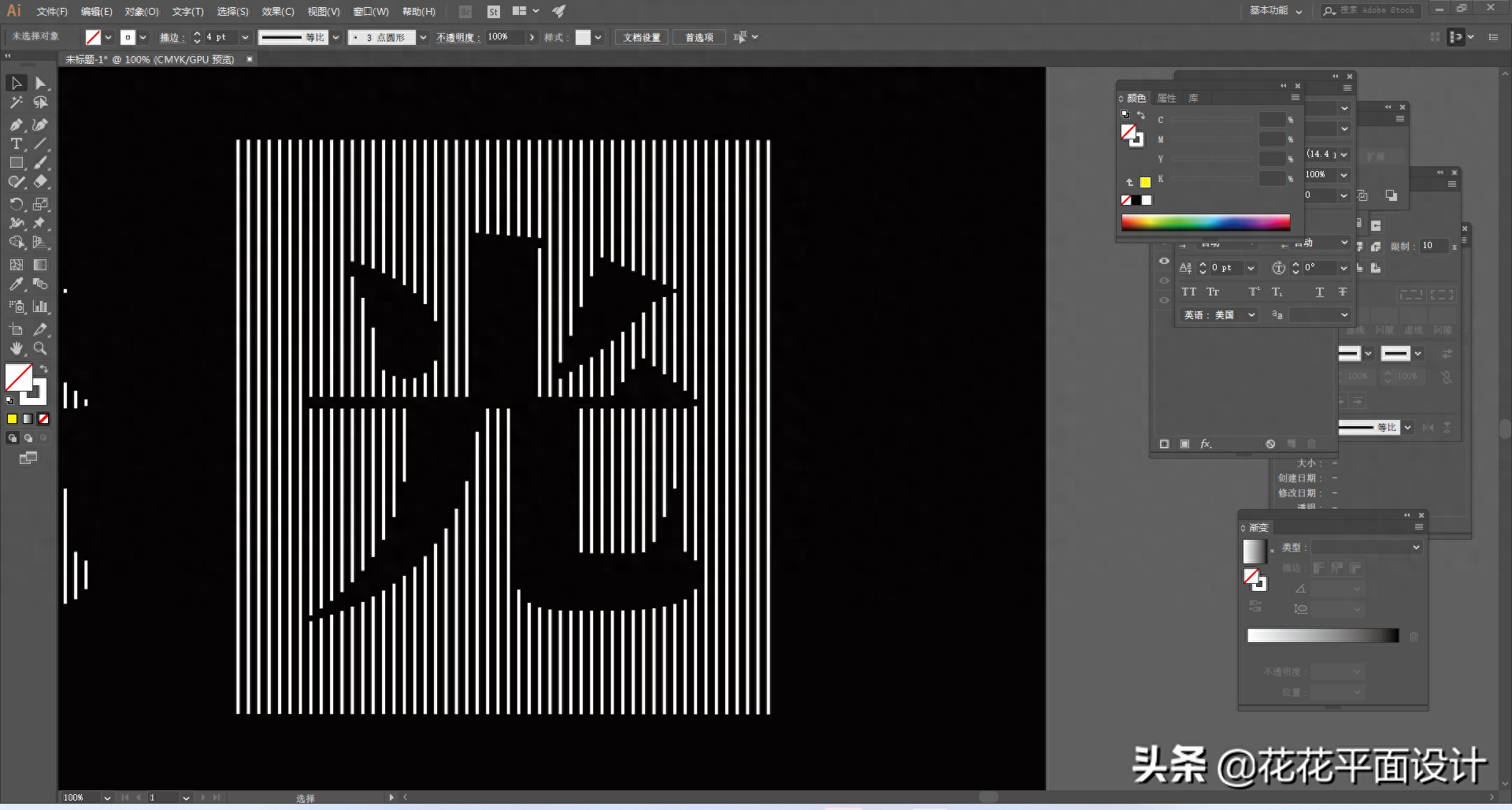Expand the gradient 类型 dropdown

pos(1366,548)
